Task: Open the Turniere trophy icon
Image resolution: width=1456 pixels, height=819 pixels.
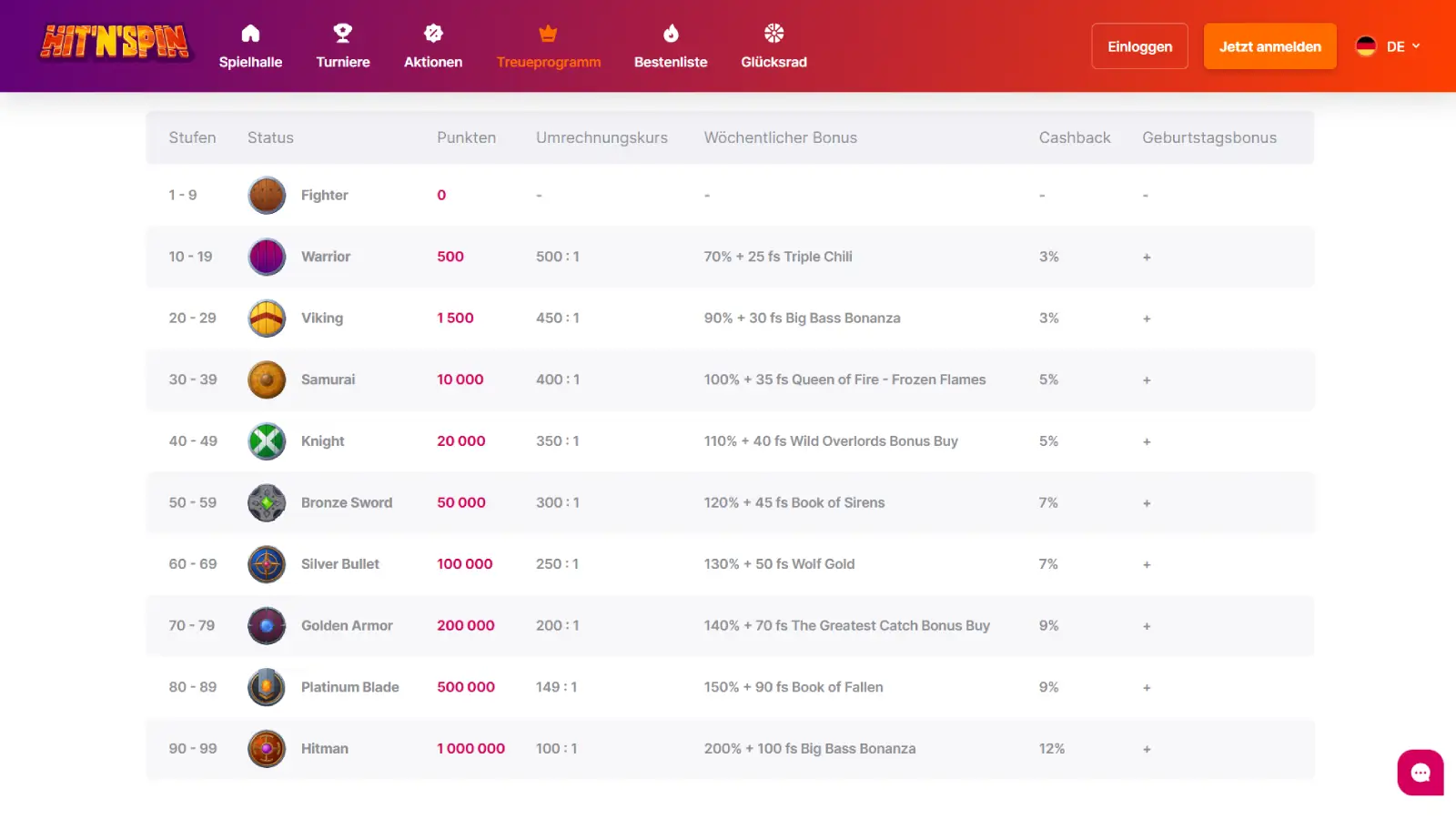Action: [x=343, y=34]
